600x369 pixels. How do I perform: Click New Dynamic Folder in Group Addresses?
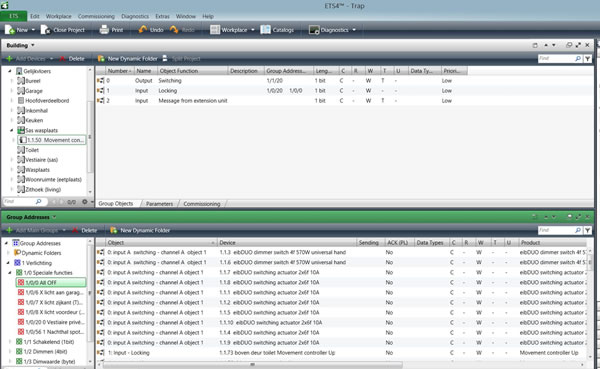(140, 230)
